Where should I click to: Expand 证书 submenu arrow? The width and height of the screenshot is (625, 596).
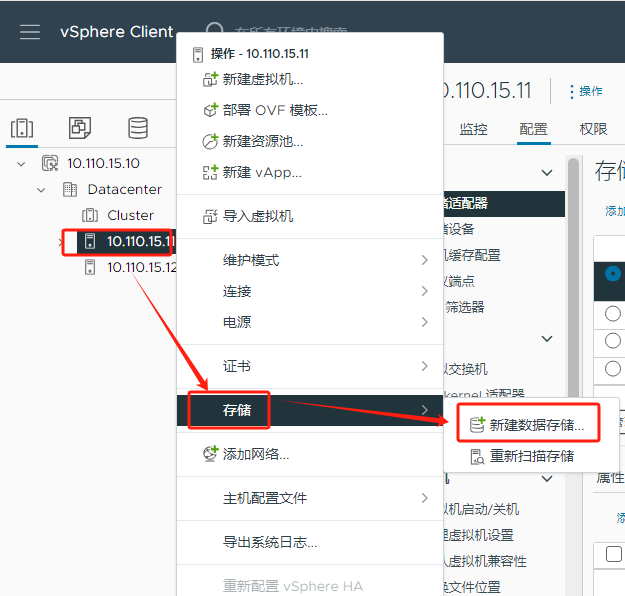(425, 366)
